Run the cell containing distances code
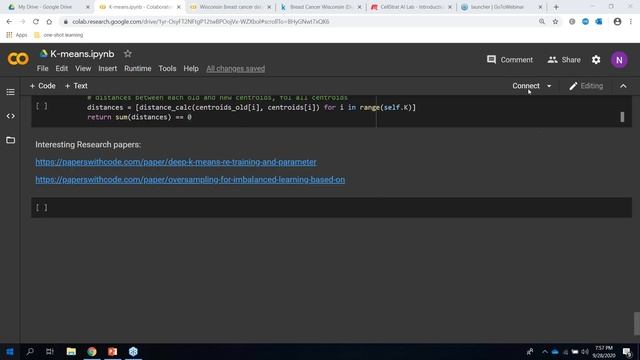 click(42, 106)
